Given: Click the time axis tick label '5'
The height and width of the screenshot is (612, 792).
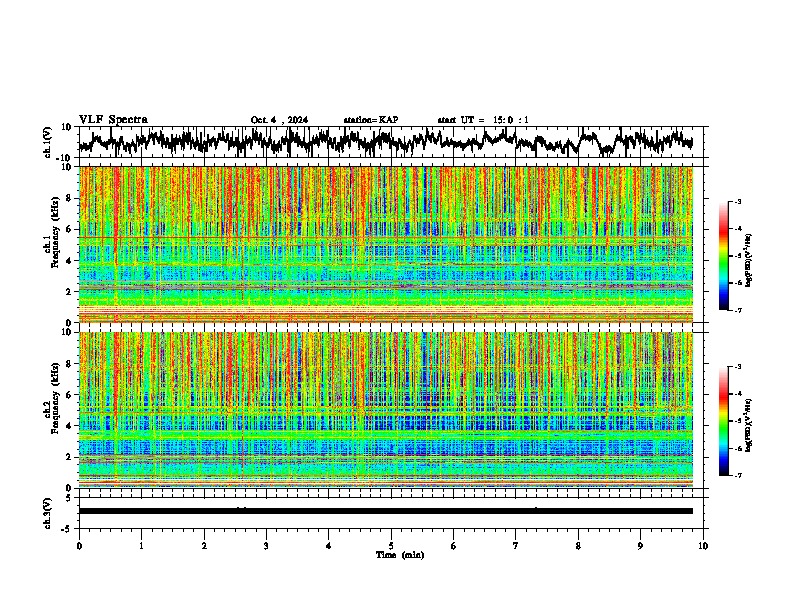Looking at the screenshot, I should click(x=391, y=546).
